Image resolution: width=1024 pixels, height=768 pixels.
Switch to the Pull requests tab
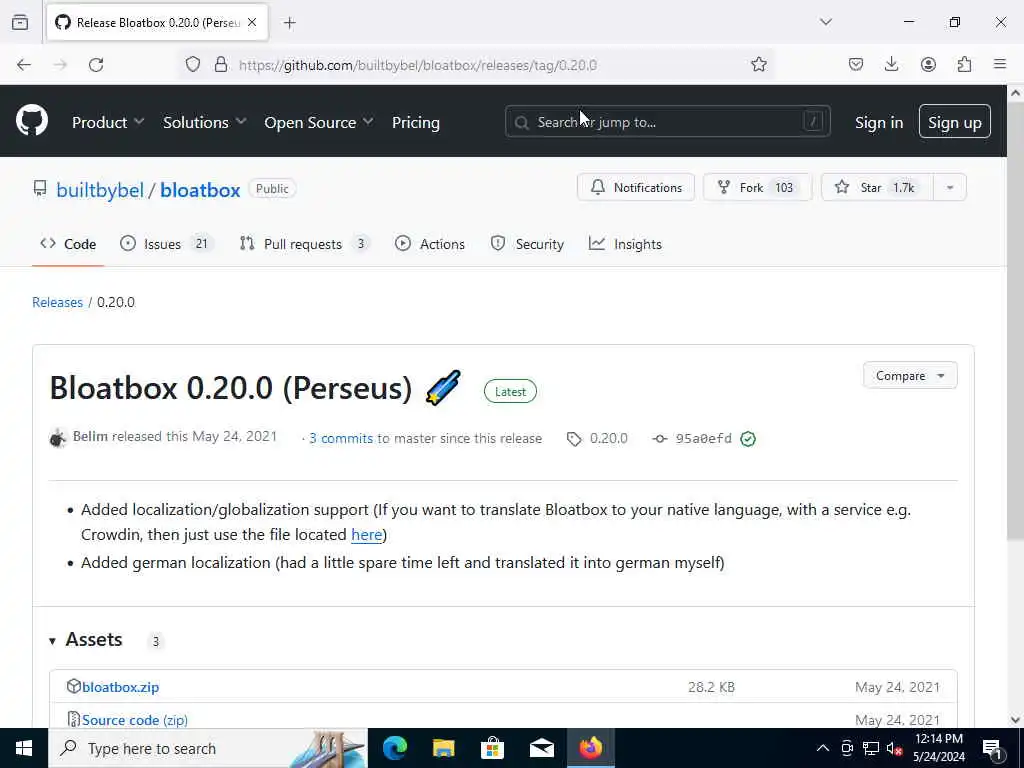pyautogui.click(x=304, y=244)
